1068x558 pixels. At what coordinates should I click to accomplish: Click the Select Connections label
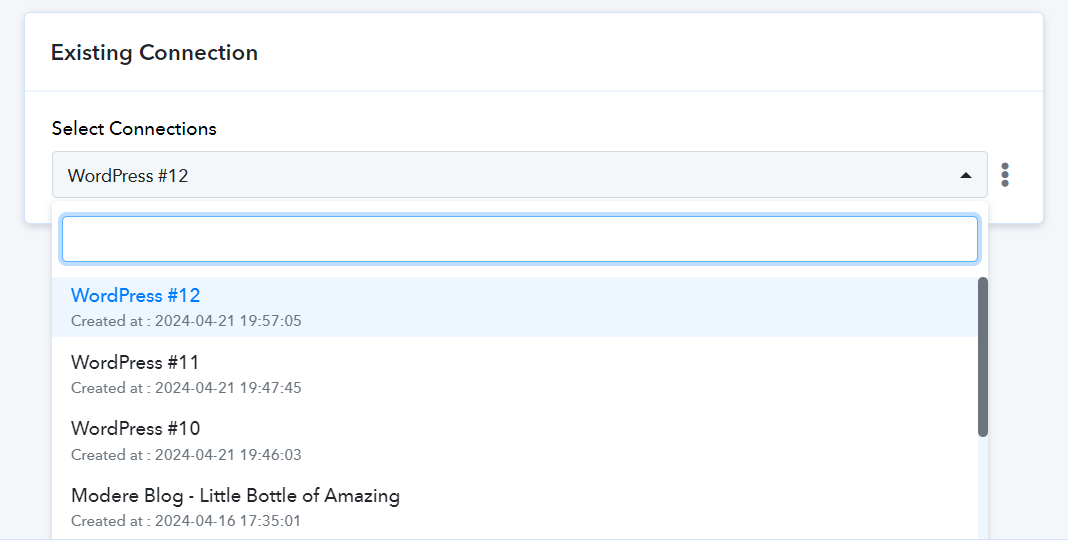click(x=134, y=129)
